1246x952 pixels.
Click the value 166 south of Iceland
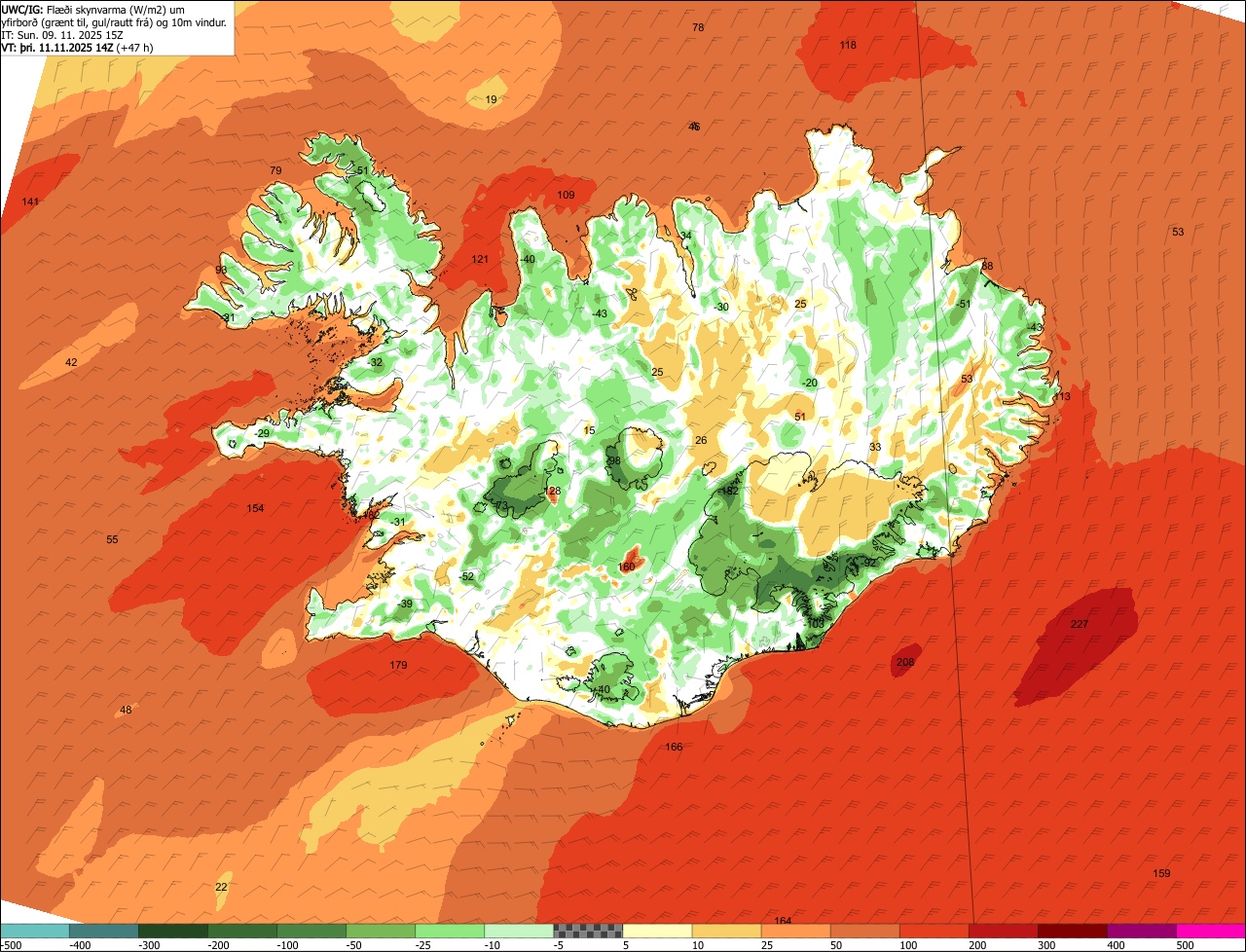(674, 747)
